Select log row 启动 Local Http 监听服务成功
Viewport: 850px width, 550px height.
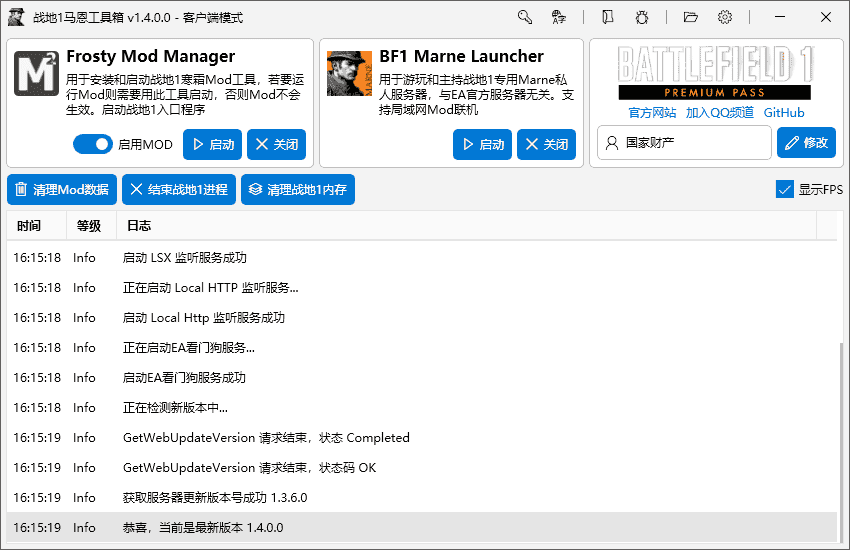(x=422, y=318)
